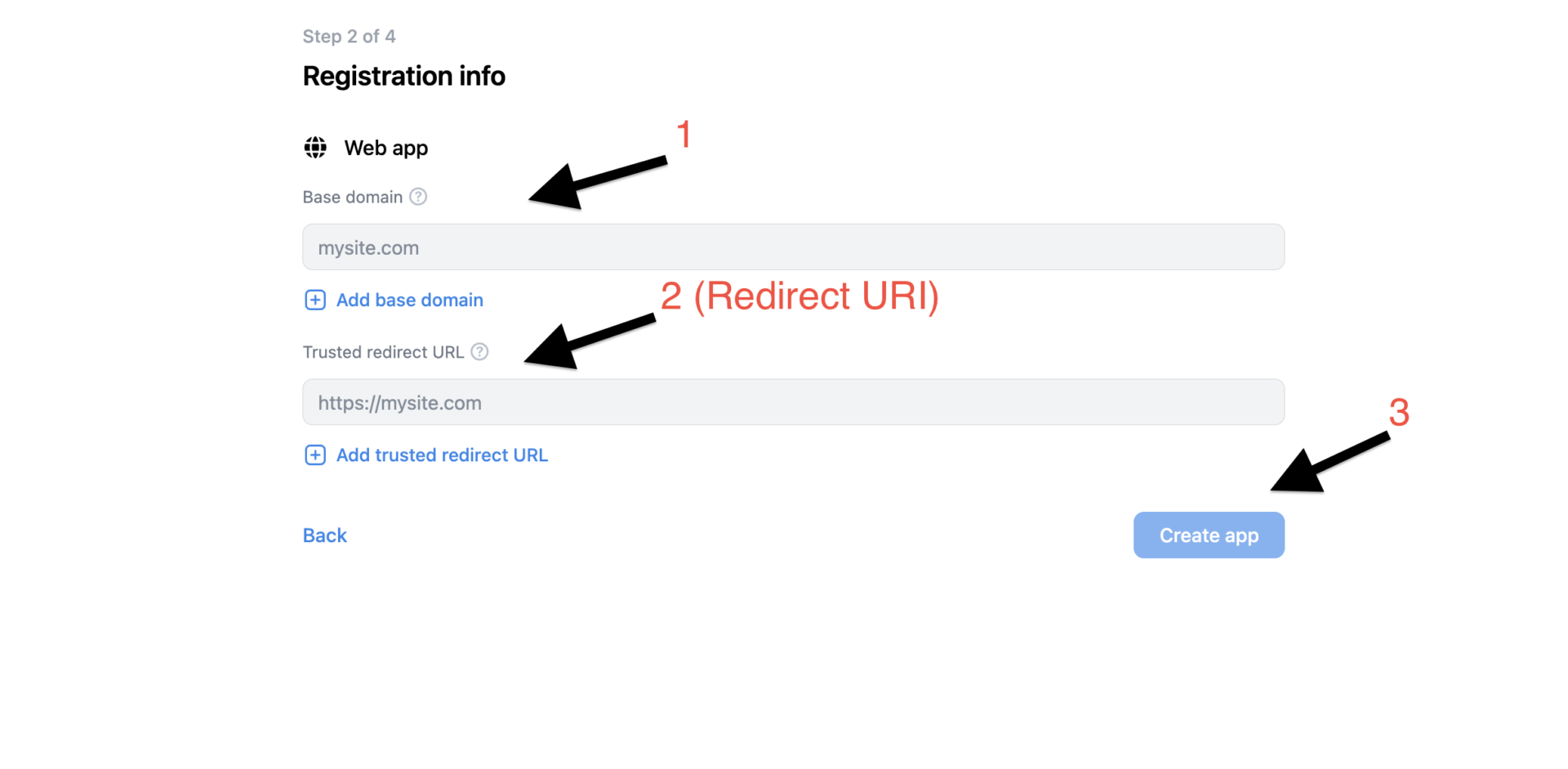Screen dimensions: 1568x769
Task: Click the help icon next to Base domain
Action: [418, 197]
